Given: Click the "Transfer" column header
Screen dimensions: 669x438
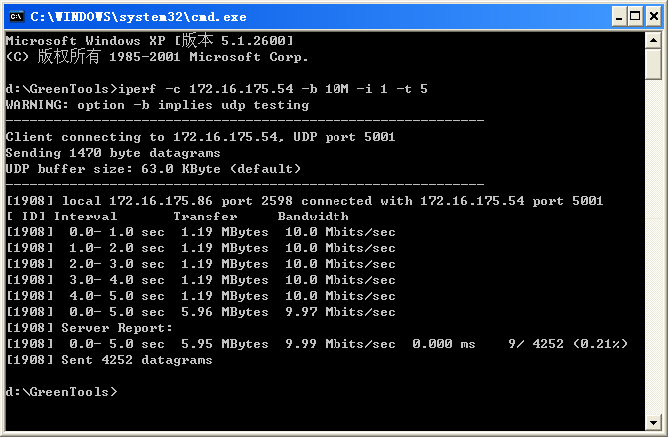Looking at the screenshot, I should (205, 216).
